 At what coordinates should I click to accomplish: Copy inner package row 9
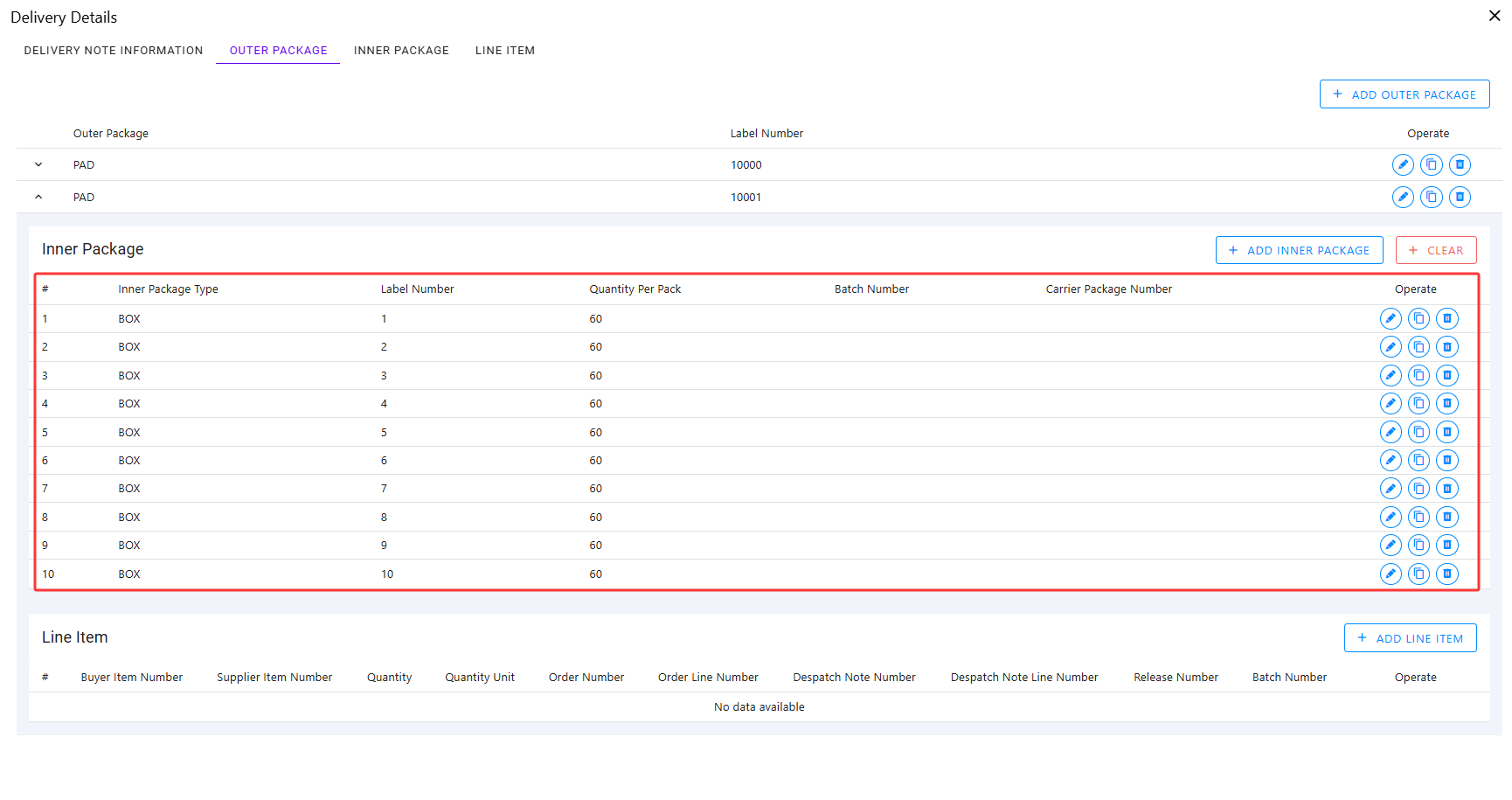point(1419,545)
